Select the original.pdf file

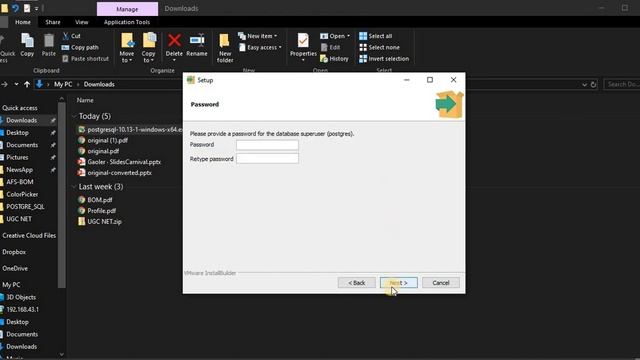point(99,151)
